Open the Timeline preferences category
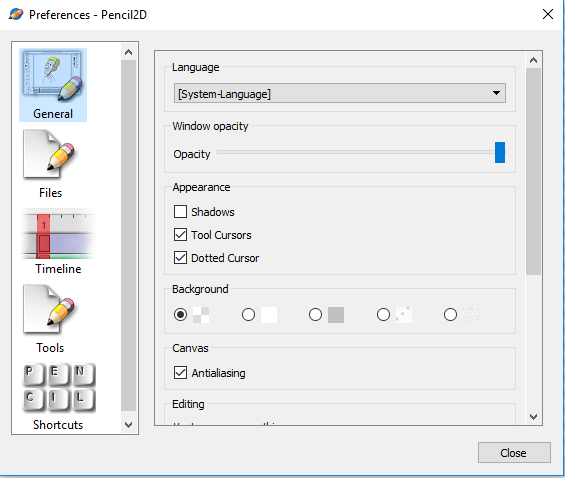 click(58, 241)
